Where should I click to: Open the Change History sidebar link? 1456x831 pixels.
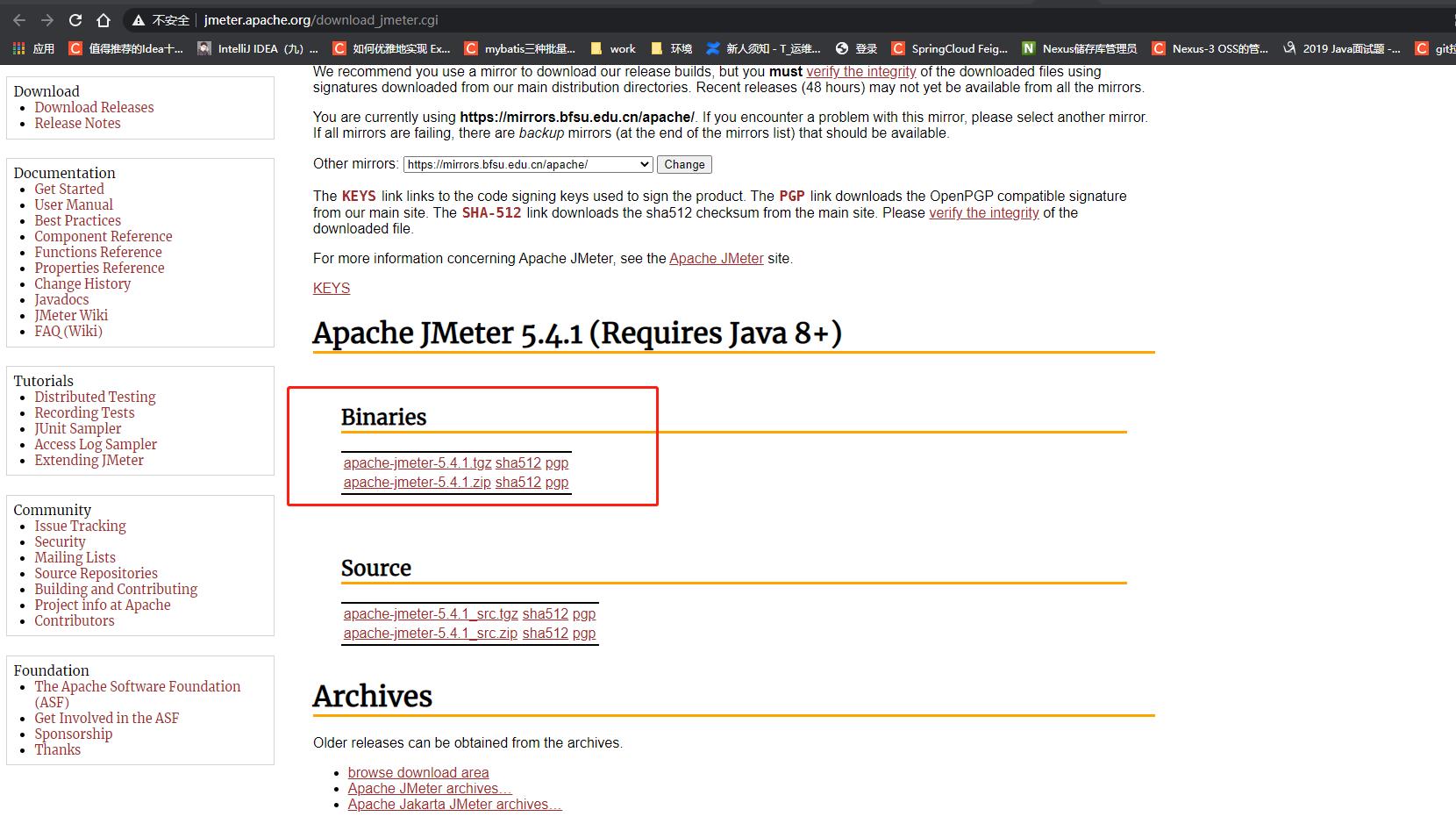(x=82, y=283)
